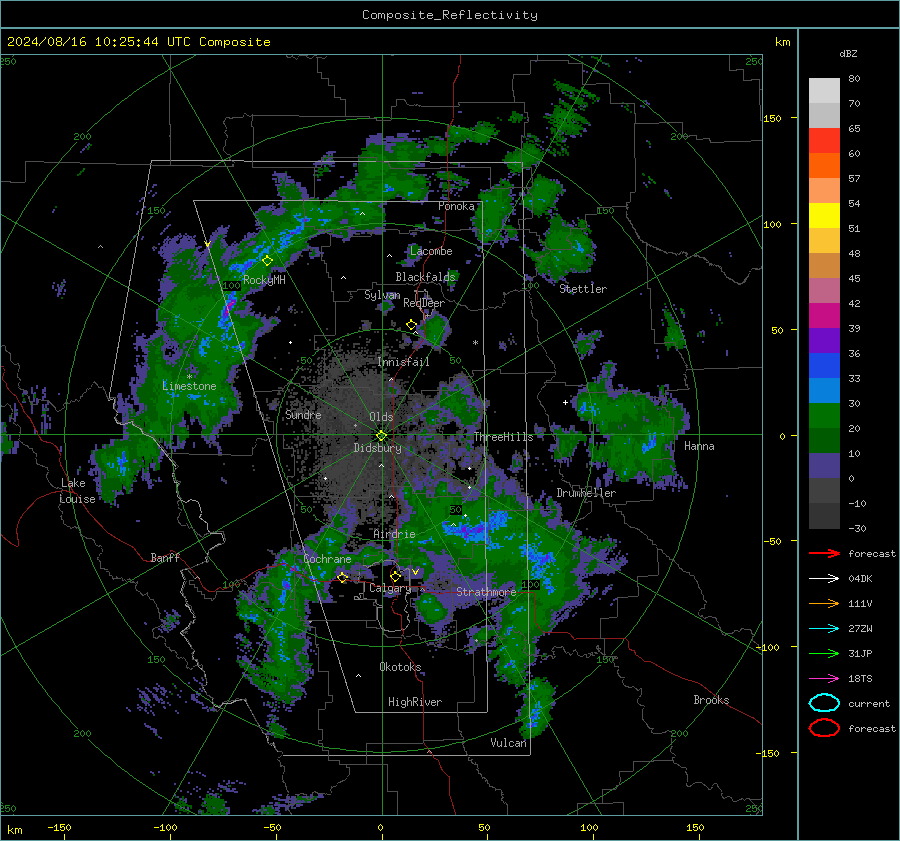This screenshot has height=841, width=900.
Task: Click the Lacombe town label
Action: (x=431, y=251)
